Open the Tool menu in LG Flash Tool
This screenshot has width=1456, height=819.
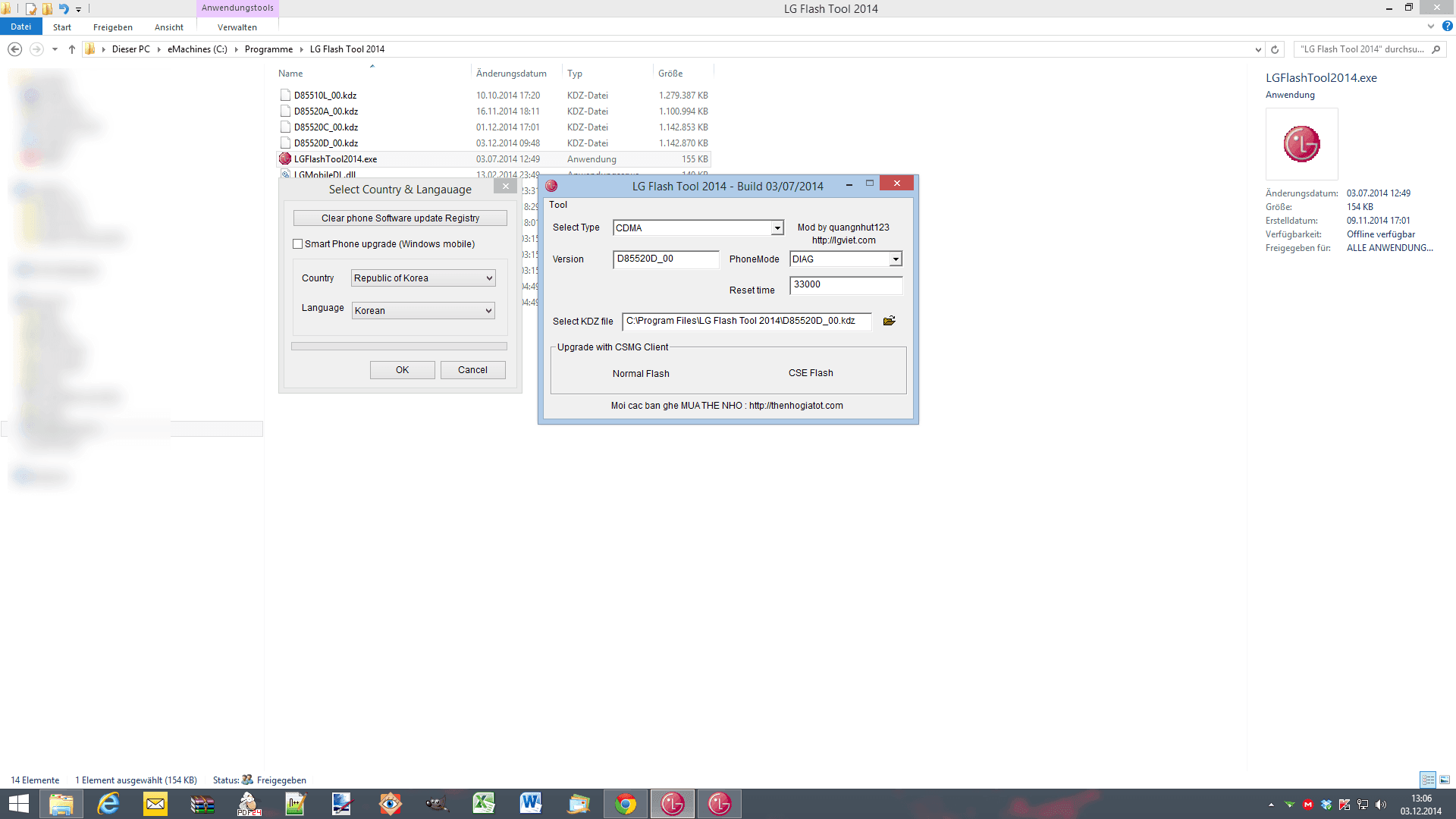pos(558,205)
